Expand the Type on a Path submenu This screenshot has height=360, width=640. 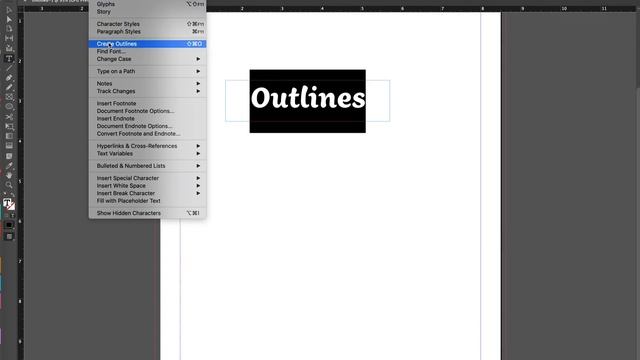click(x=147, y=71)
